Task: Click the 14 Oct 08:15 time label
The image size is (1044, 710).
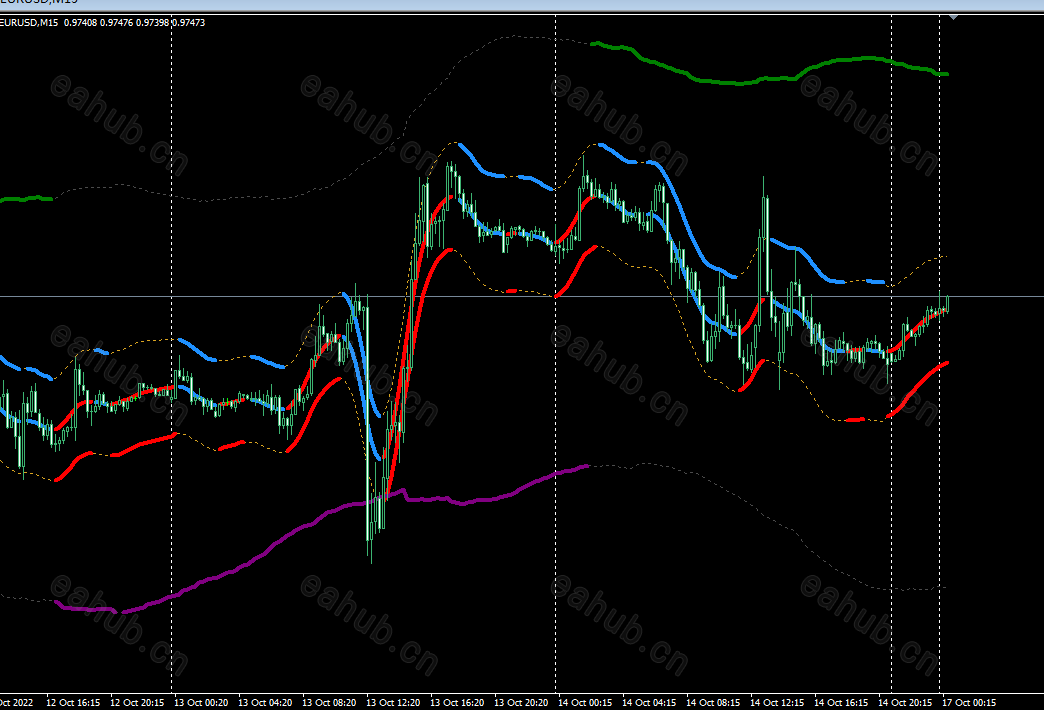Action: pos(713,703)
